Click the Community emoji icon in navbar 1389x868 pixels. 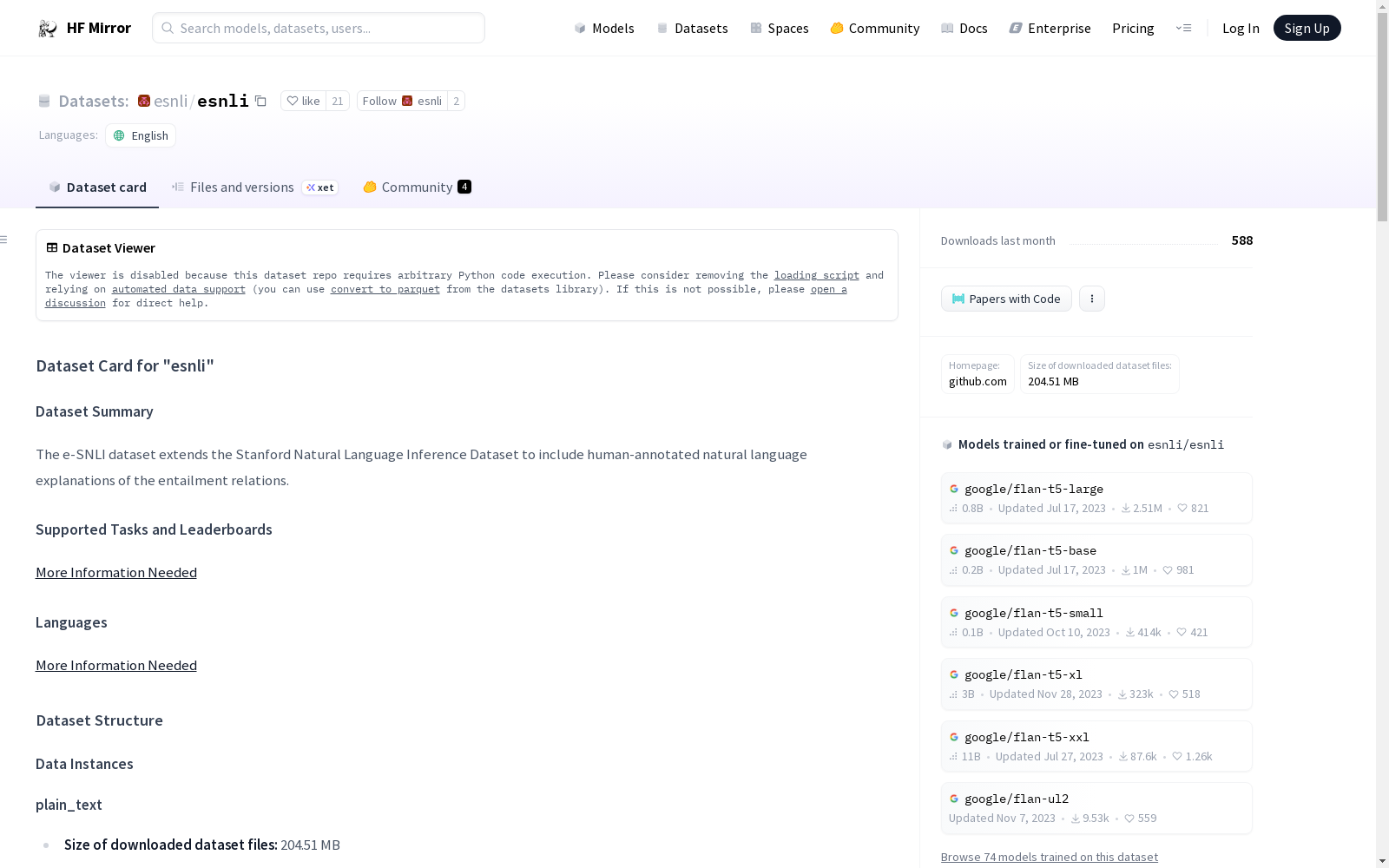837,28
